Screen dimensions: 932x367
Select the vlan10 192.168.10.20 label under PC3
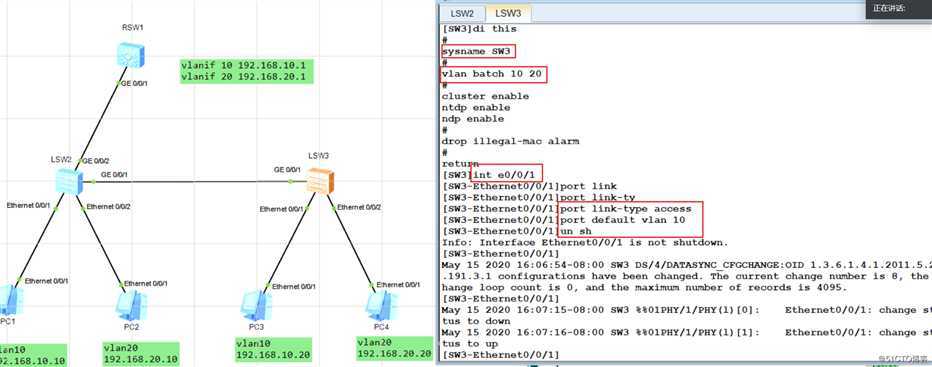pyautogui.click(x=273, y=350)
